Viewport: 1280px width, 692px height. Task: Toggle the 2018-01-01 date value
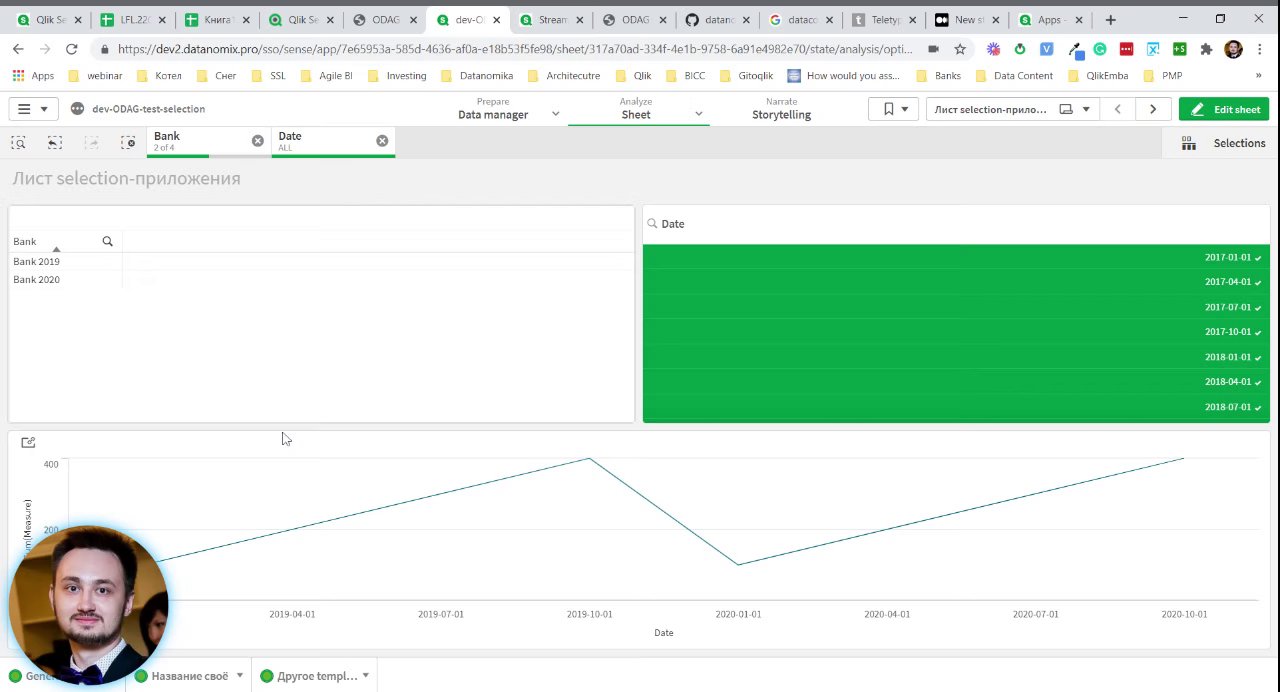point(956,357)
